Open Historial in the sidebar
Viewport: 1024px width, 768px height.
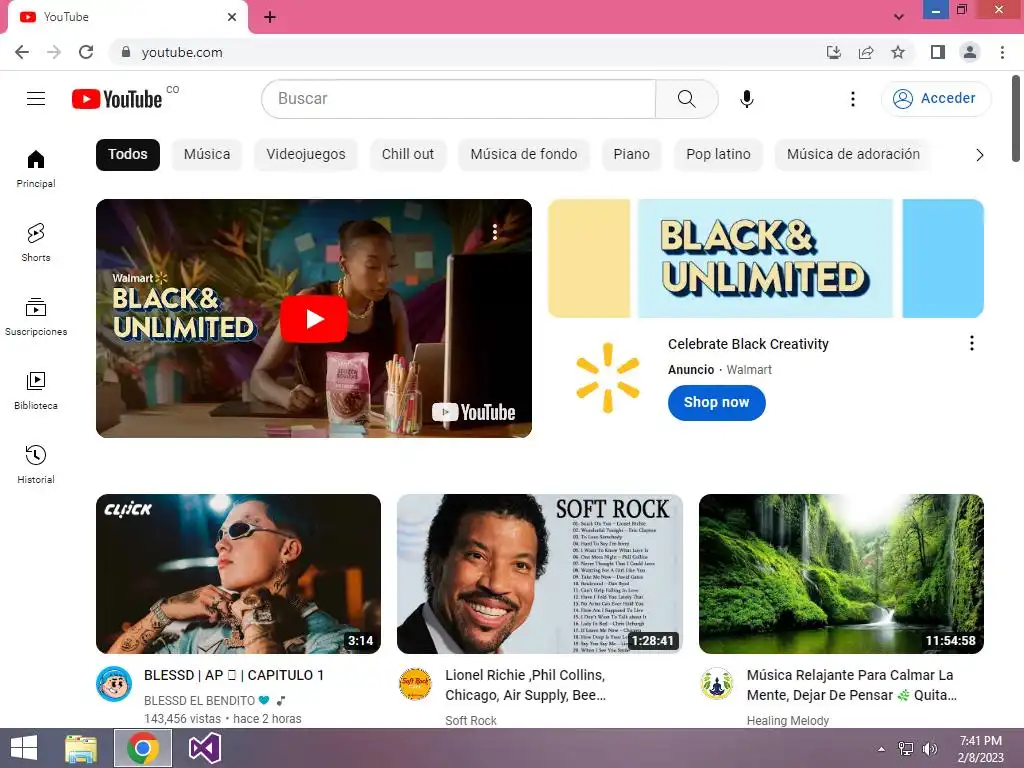click(36, 464)
